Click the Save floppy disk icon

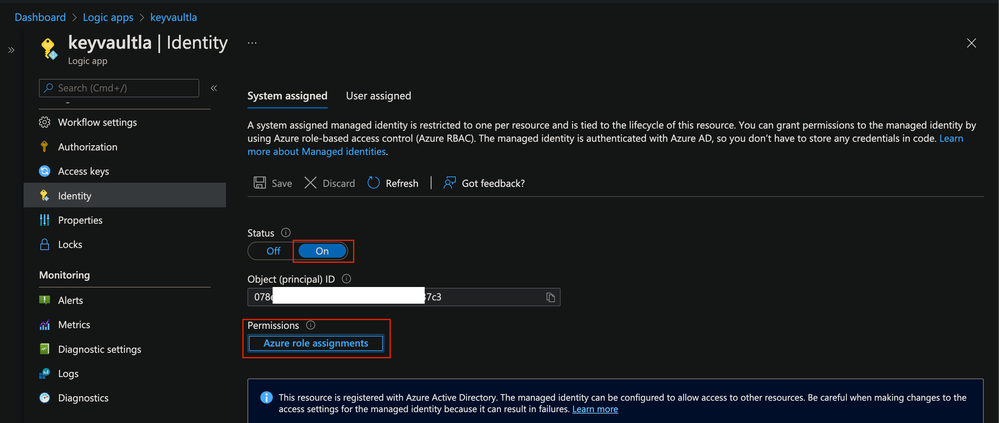260,183
